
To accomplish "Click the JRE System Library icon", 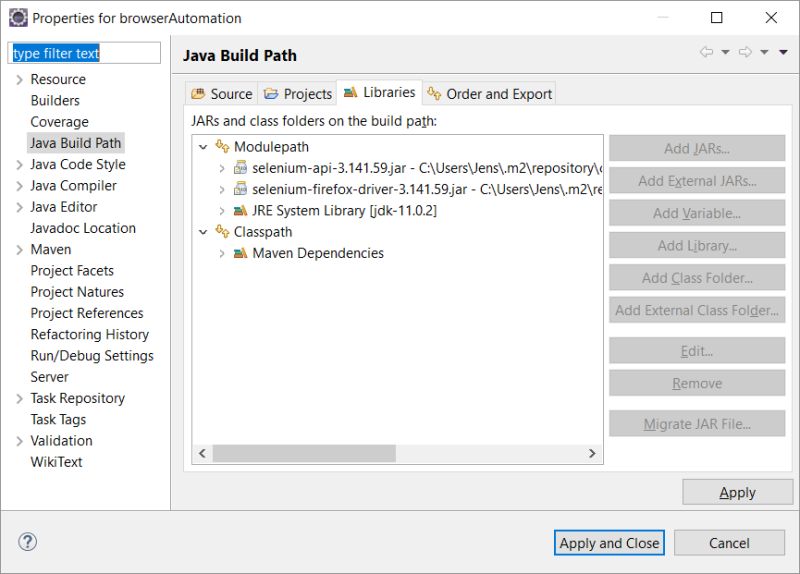I will [240, 210].
